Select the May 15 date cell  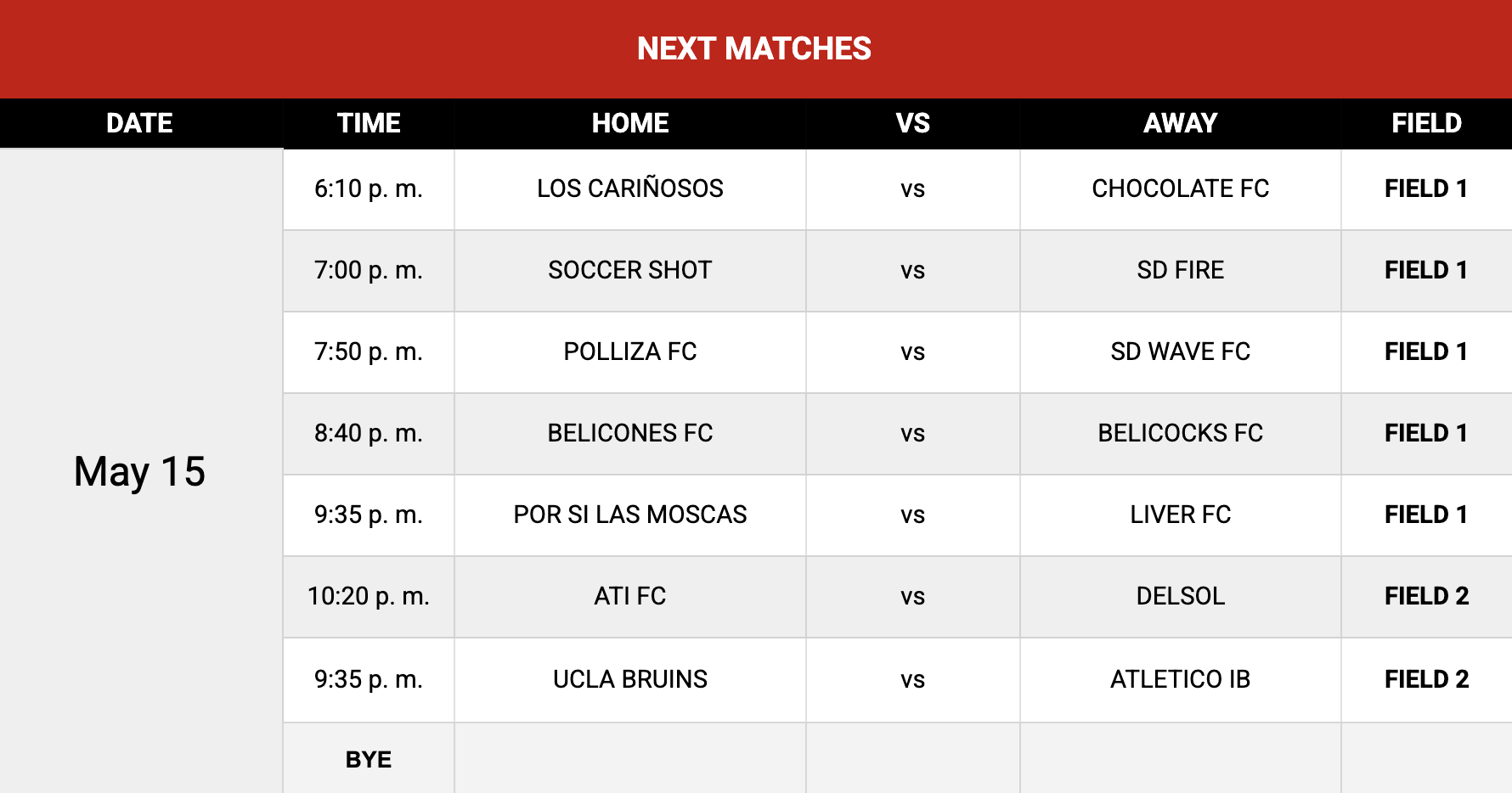(140, 471)
